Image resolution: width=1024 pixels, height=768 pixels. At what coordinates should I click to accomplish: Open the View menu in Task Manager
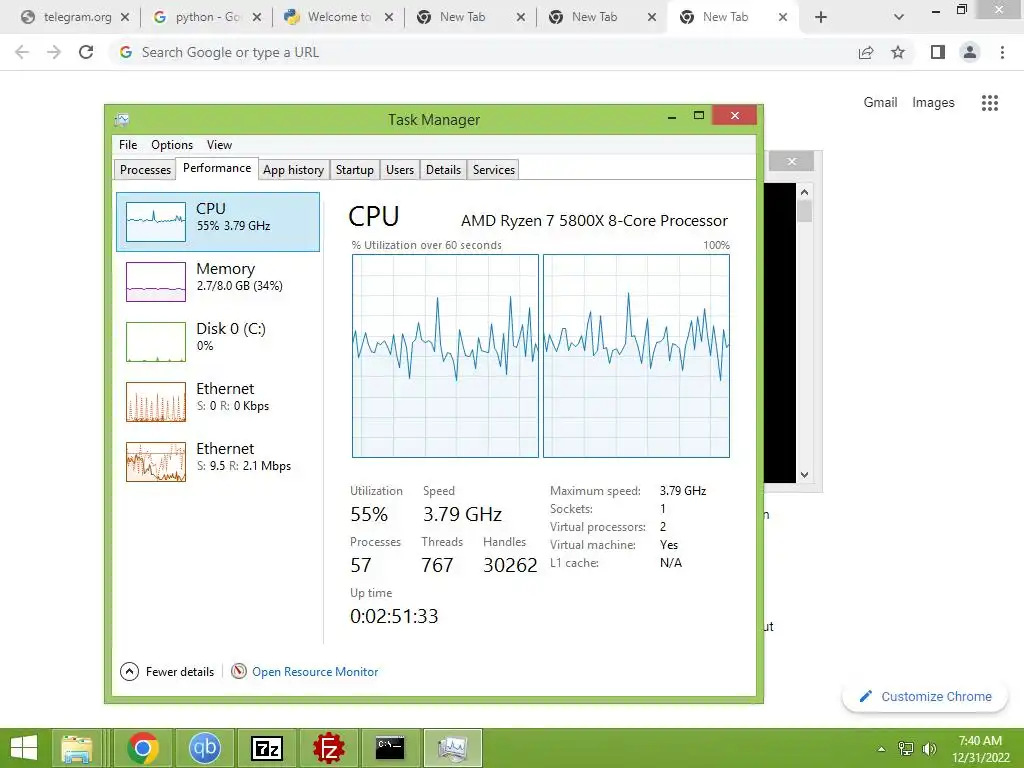pyautogui.click(x=219, y=145)
